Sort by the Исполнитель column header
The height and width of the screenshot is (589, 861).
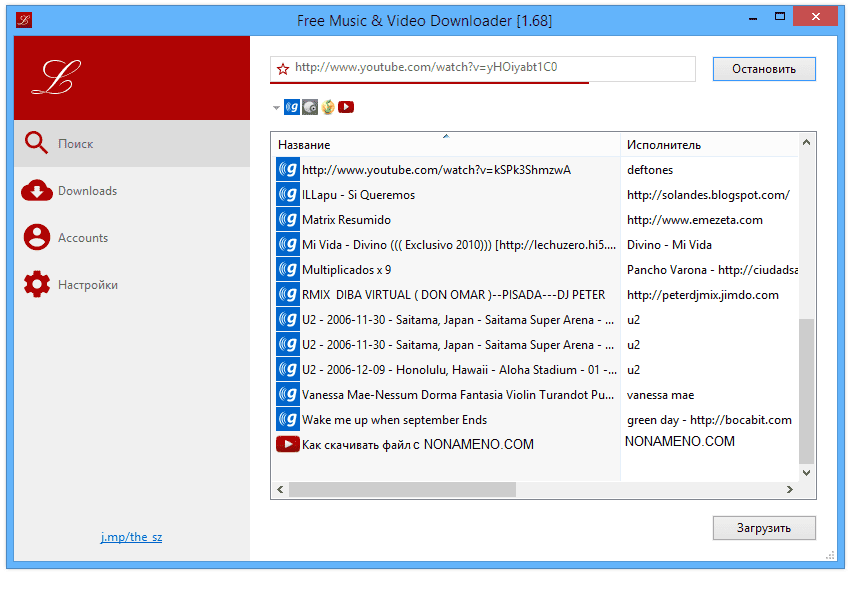coord(708,145)
